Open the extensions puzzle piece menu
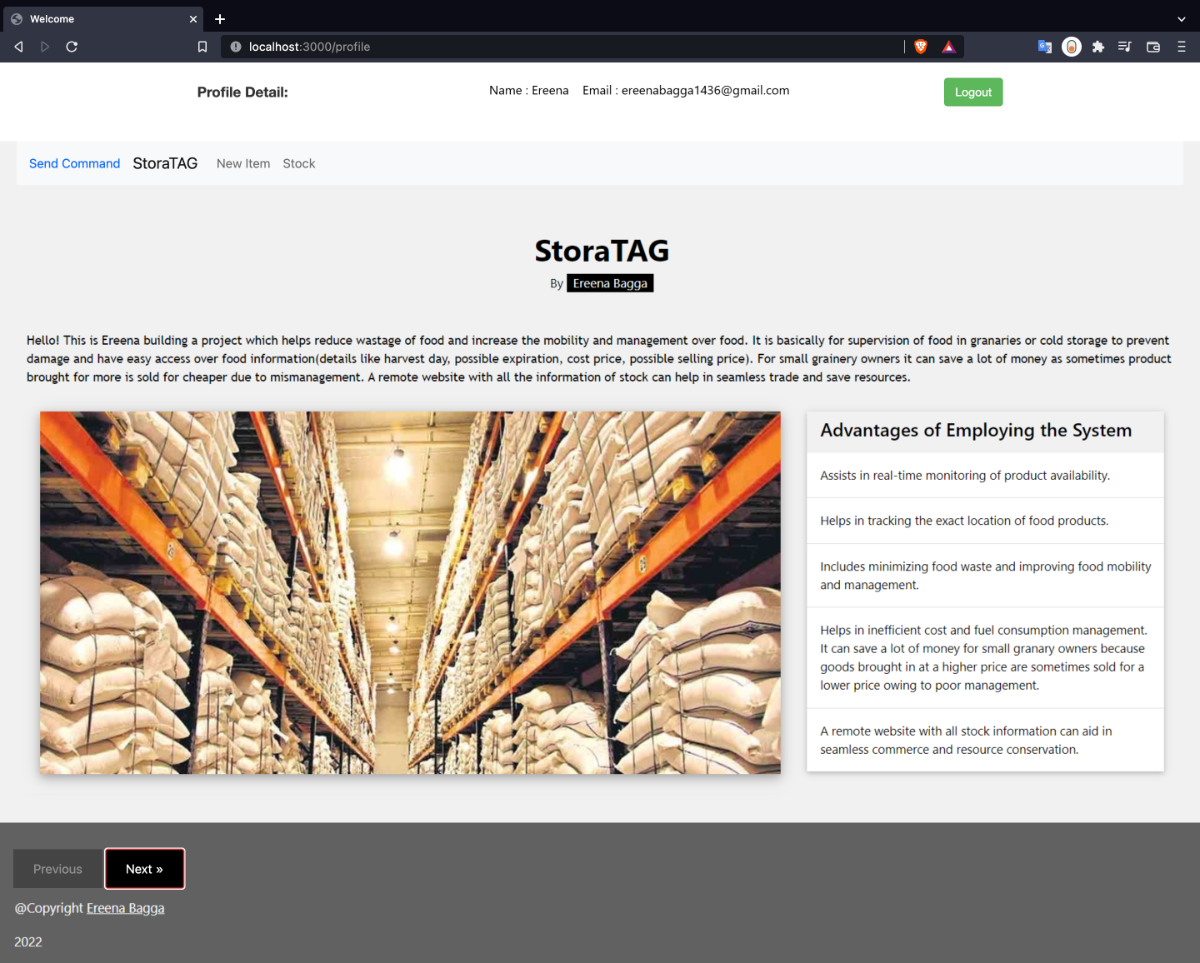 1098,47
